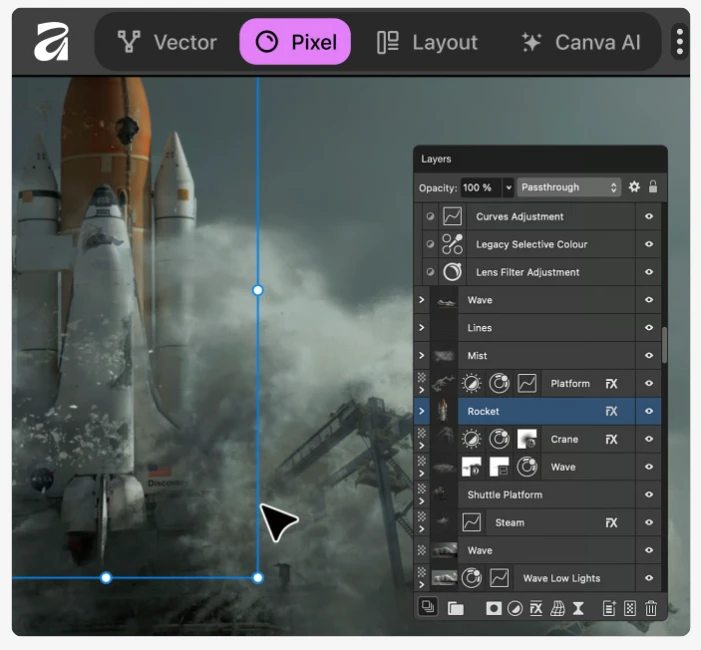701x650 pixels.
Task: Select the Lens Filter Adjustment icon
Action: tap(452, 272)
